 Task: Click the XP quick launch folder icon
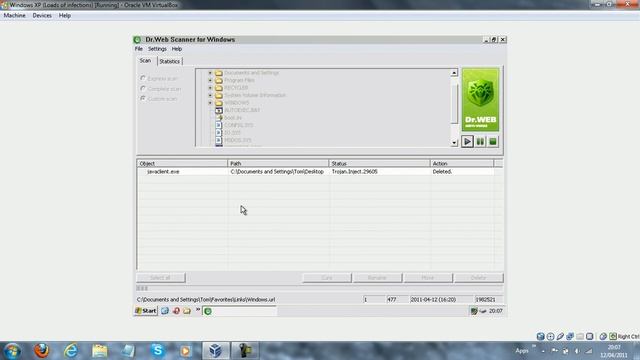click(187, 311)
